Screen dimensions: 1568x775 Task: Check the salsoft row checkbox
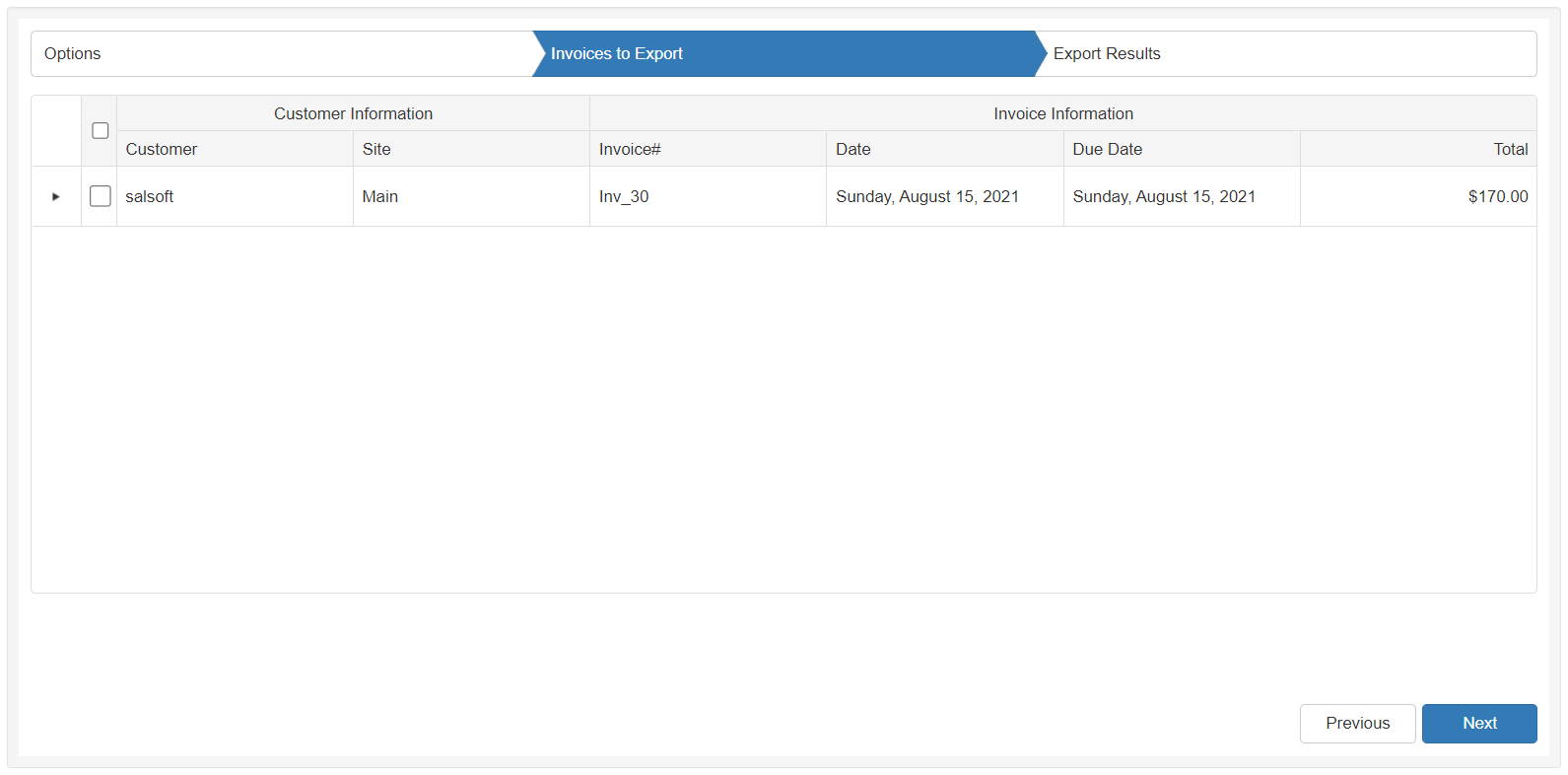[x=101, y=196]
